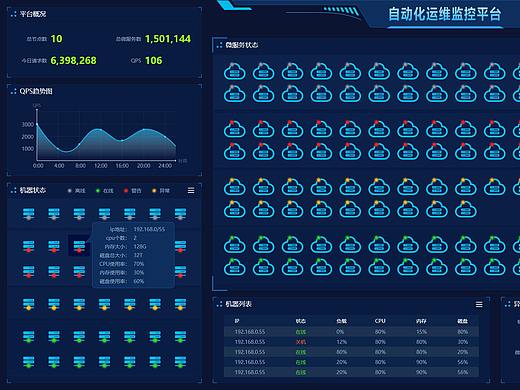Click first green cloud icon in upper green row
The image size is (520, 390).
(x=235, y=244)
